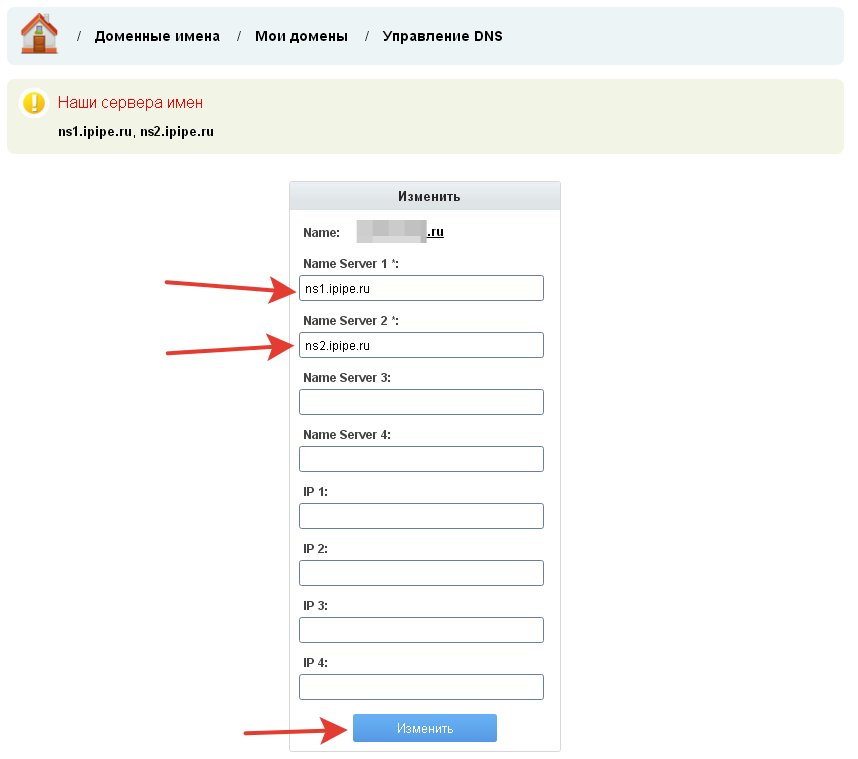Open the Доменные имена breadcrumb link
858x759 pixels.
click(157, 36)
